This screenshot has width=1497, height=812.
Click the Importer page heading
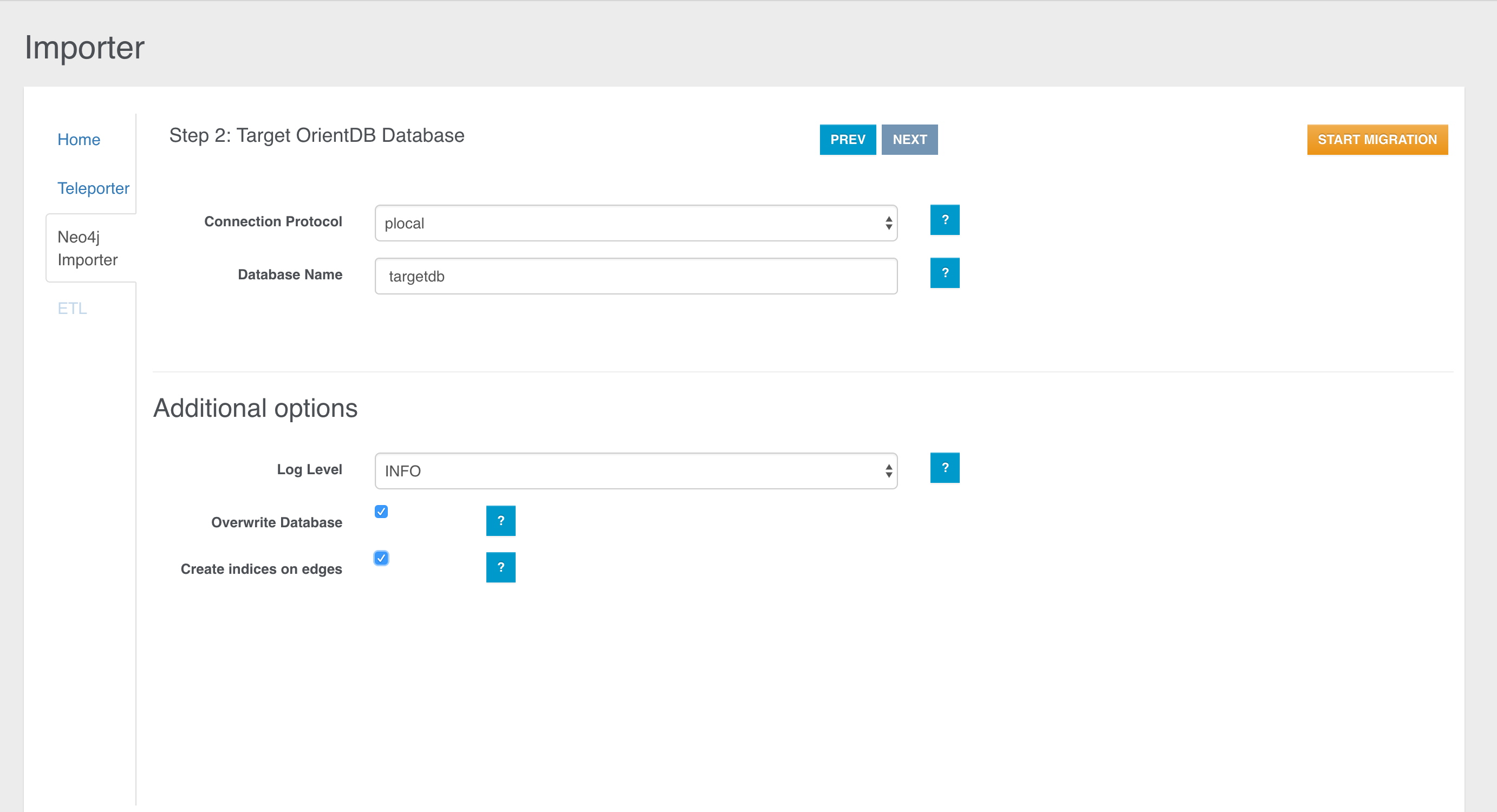(84, 48)
